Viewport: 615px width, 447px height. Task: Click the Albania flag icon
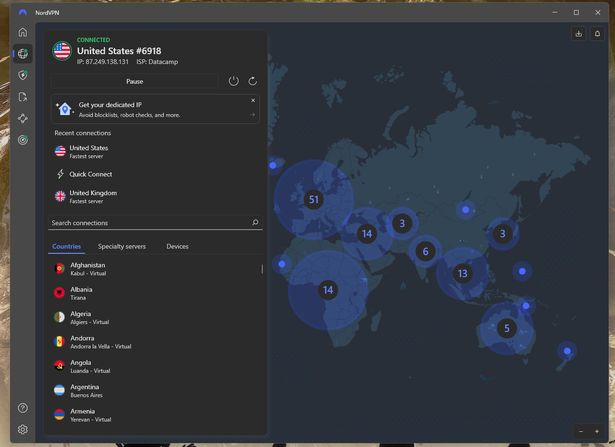(x=59, y=293)
